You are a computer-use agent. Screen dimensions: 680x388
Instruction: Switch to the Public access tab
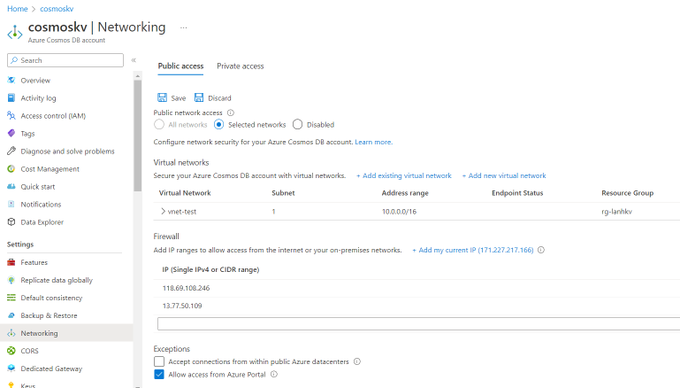tap(180, 66)
